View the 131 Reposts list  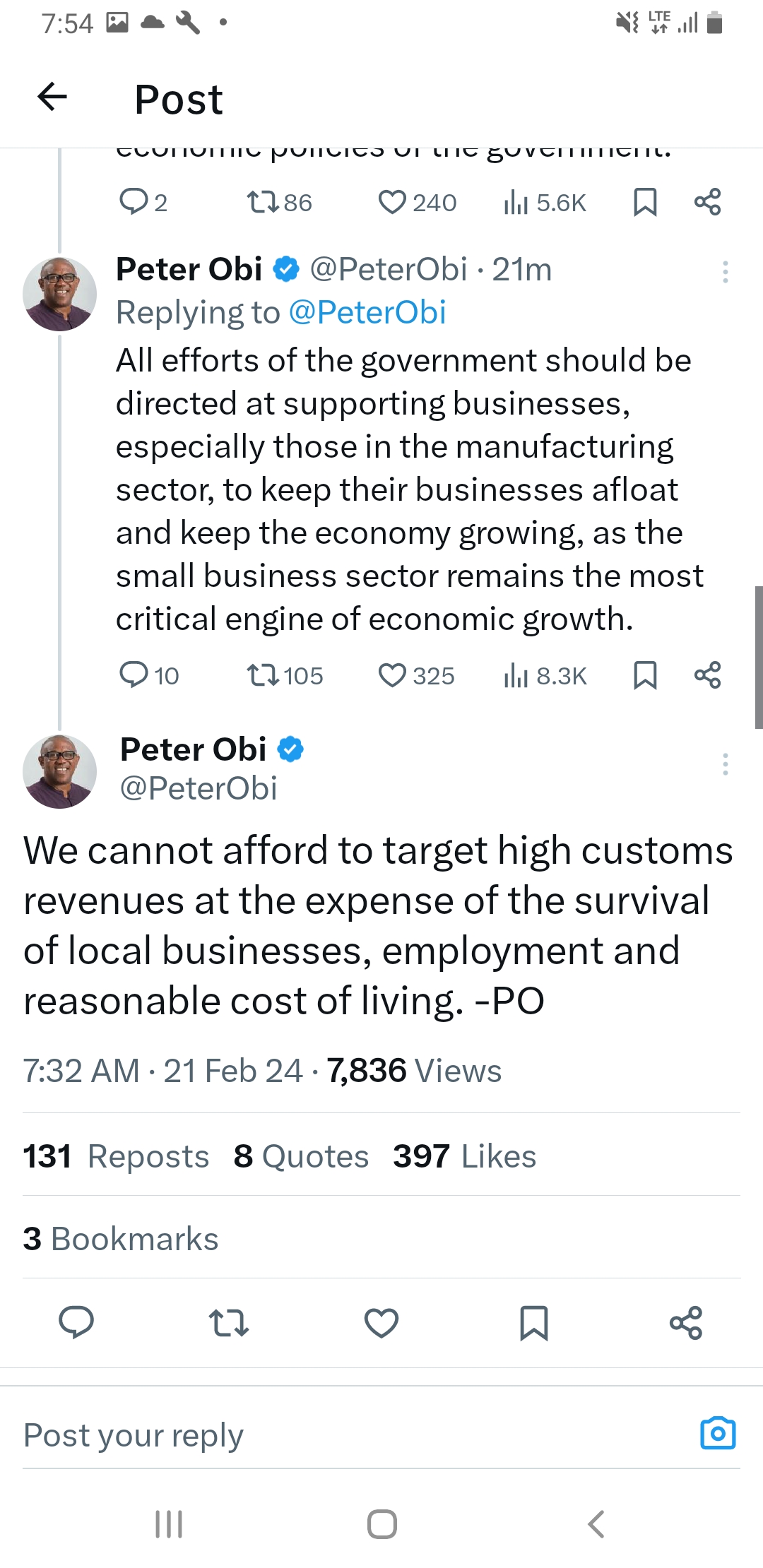click(x=117, y=1156)
